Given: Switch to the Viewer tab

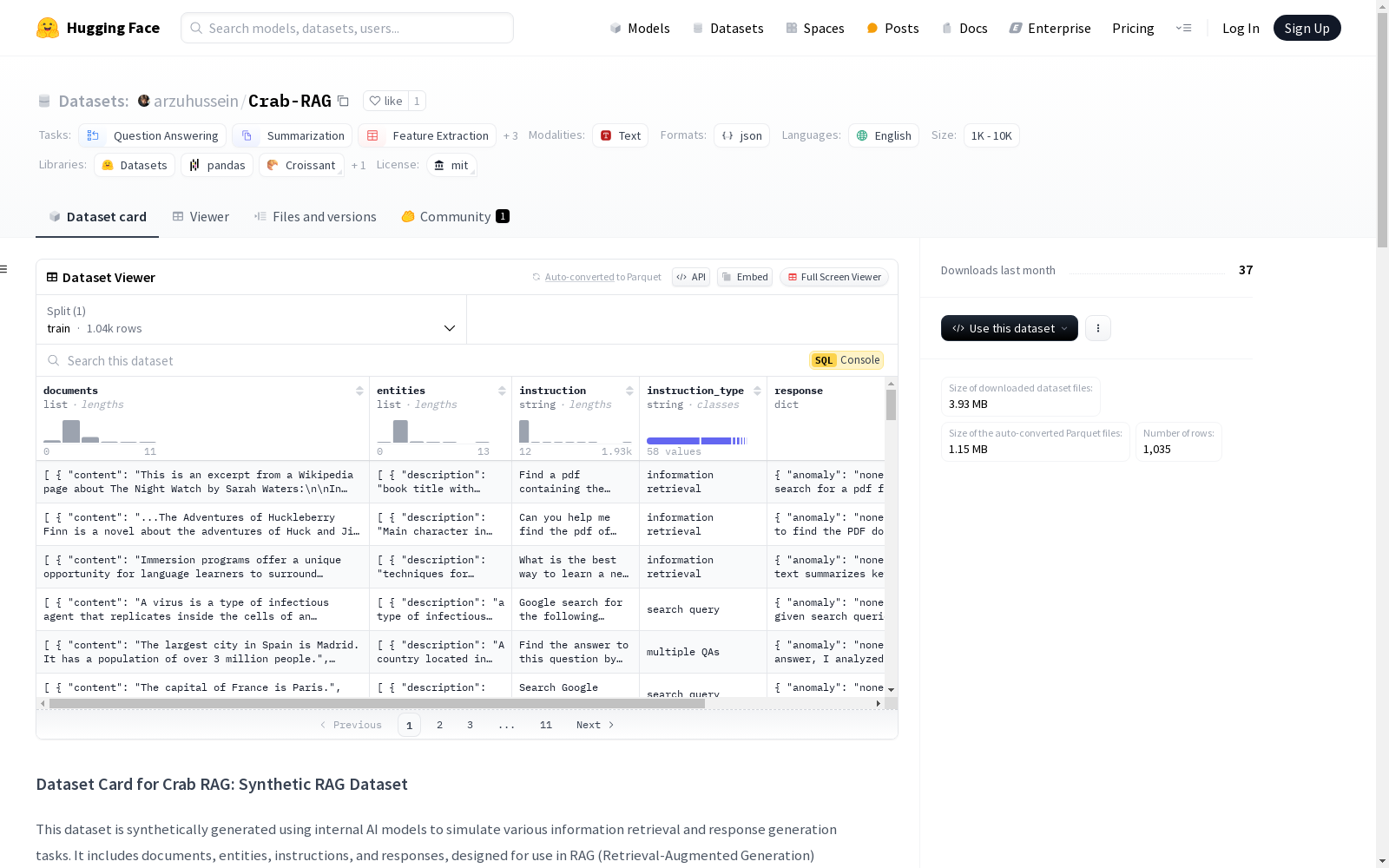Looking at the screenshot, I should coord(201,217).
